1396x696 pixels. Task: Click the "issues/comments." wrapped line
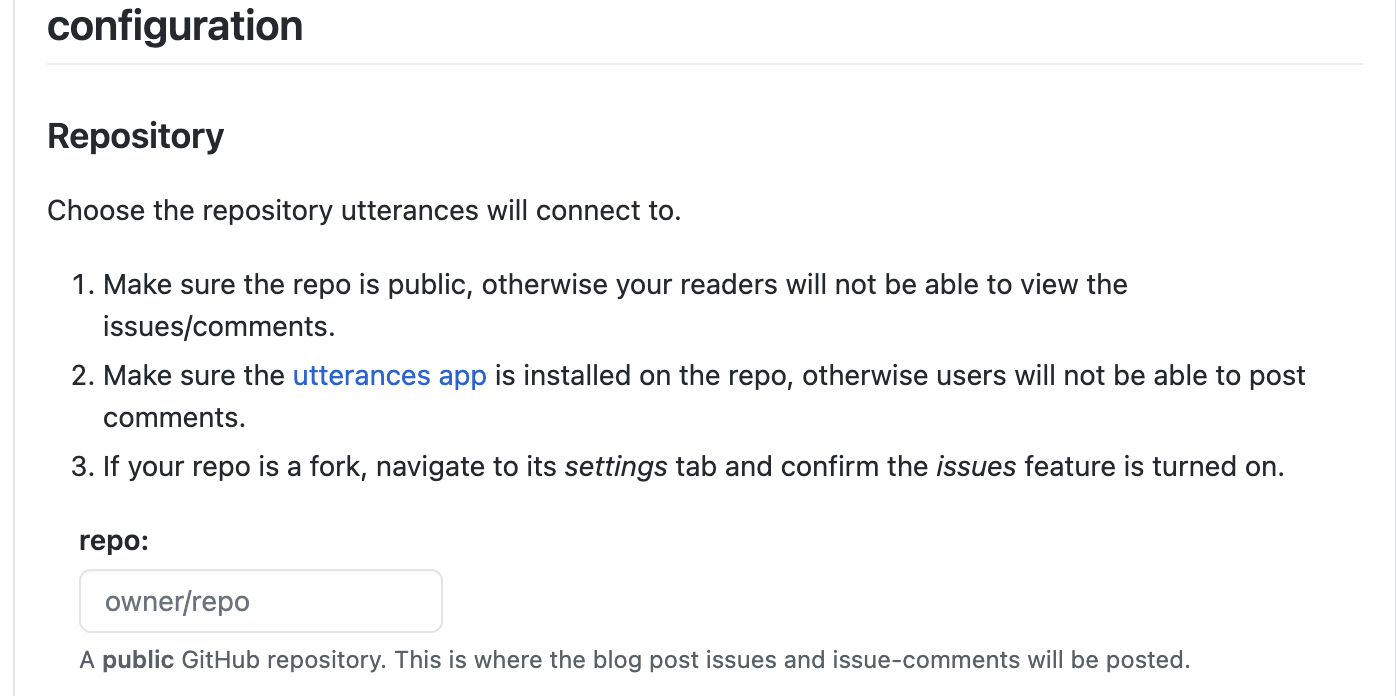(219, 326)
